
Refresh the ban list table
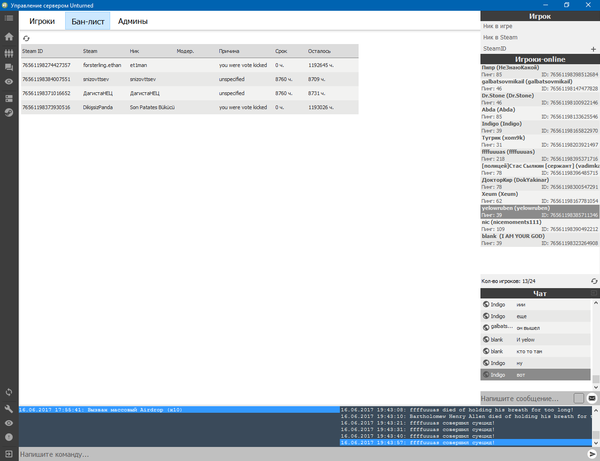point(26,37)
